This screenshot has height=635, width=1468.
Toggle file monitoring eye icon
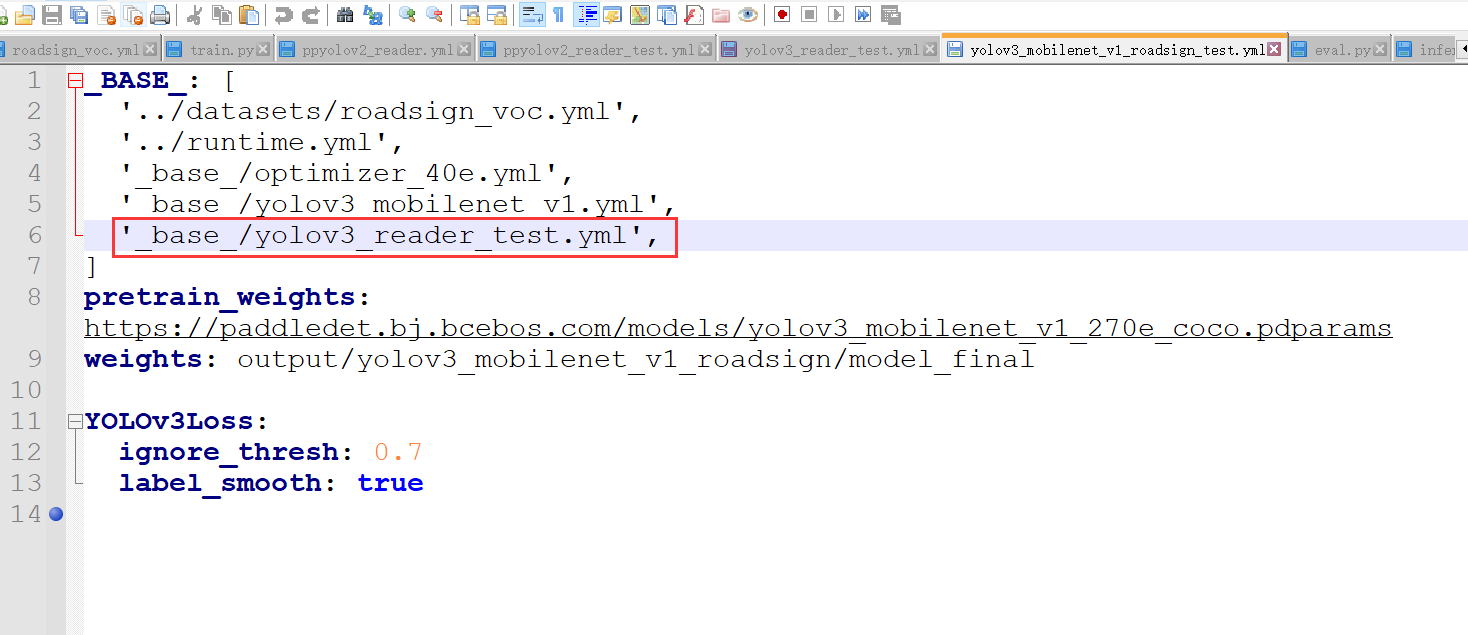tap(747, 15)
